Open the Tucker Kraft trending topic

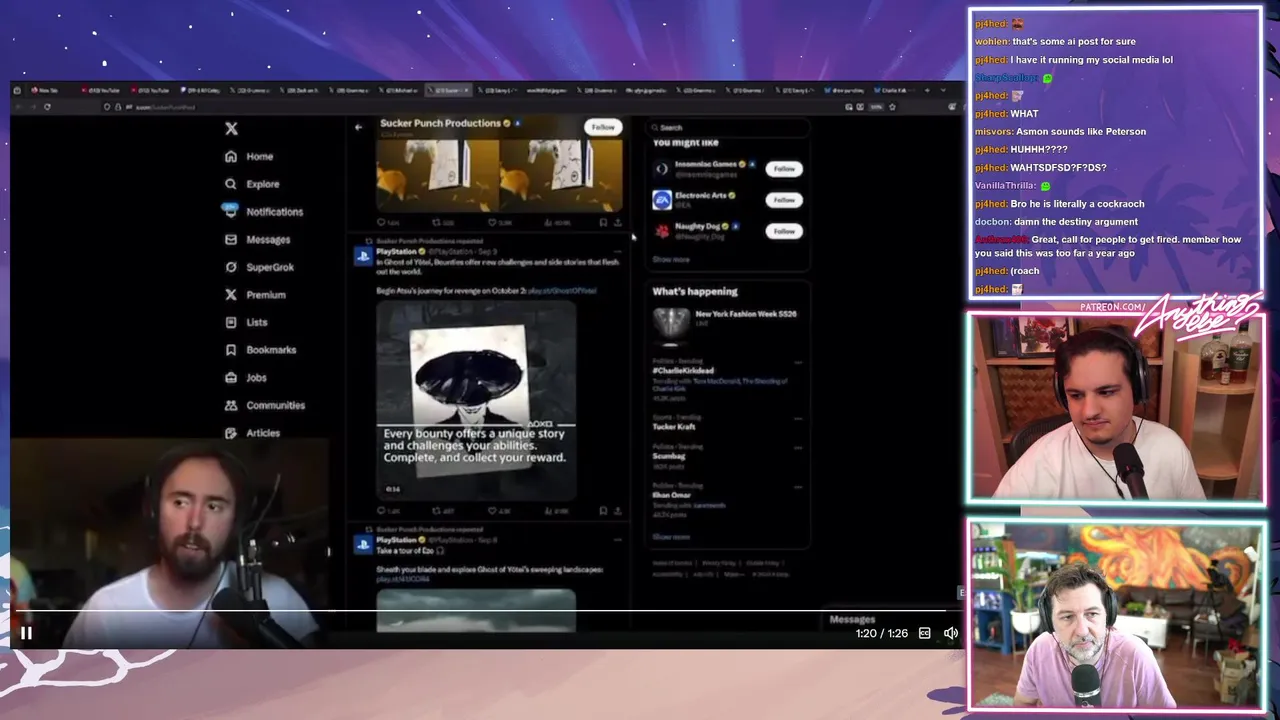674,427
